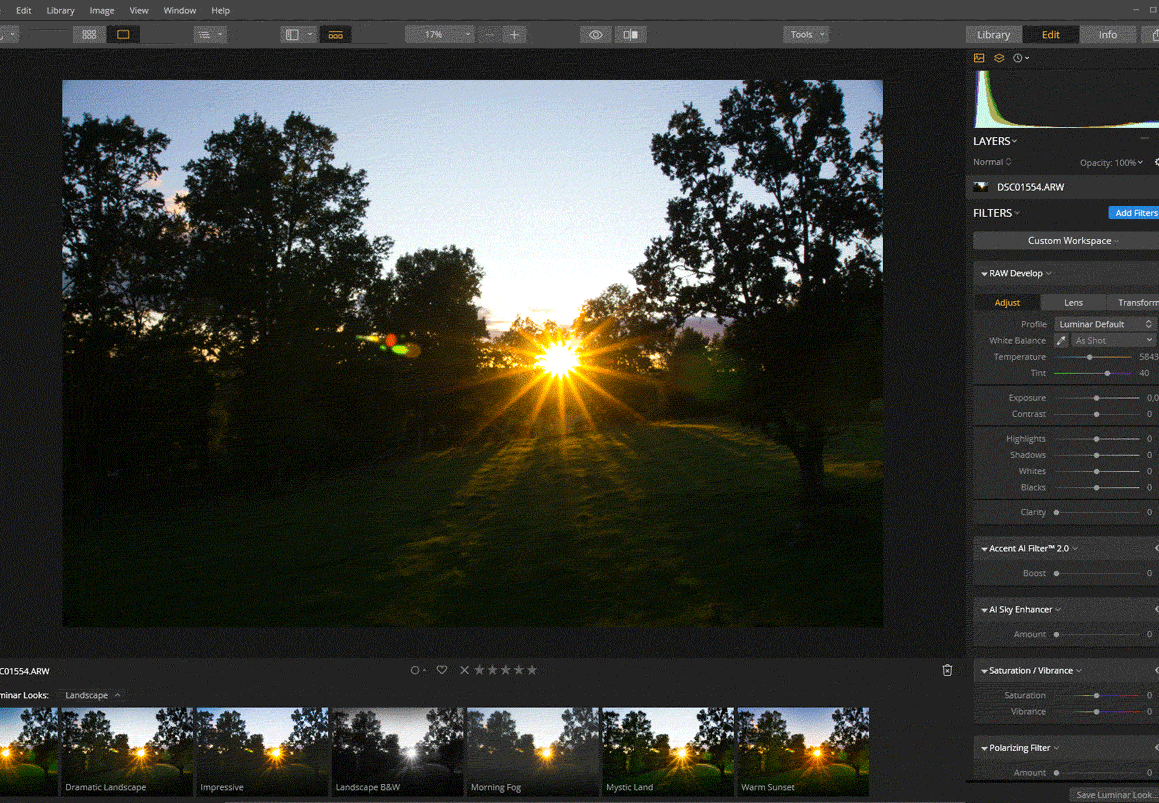Toggle the filmstrip display icon

click(x=336, y=34)
